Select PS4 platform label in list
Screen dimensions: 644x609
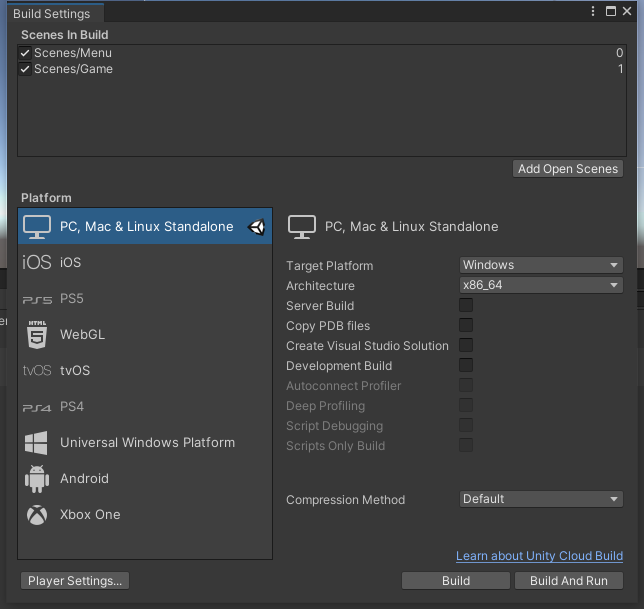72,407
